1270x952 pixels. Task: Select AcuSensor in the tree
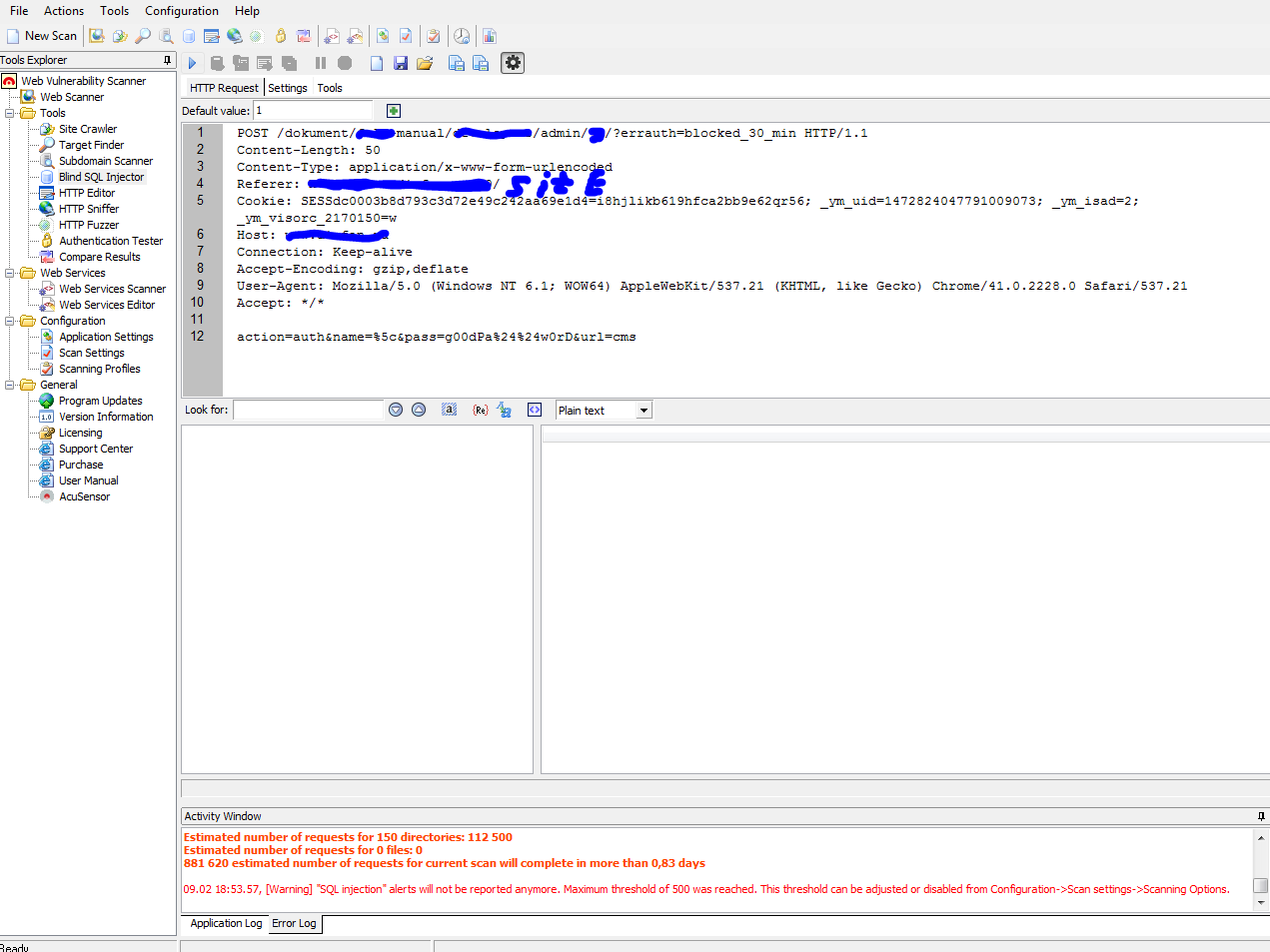tap(84, 496)
